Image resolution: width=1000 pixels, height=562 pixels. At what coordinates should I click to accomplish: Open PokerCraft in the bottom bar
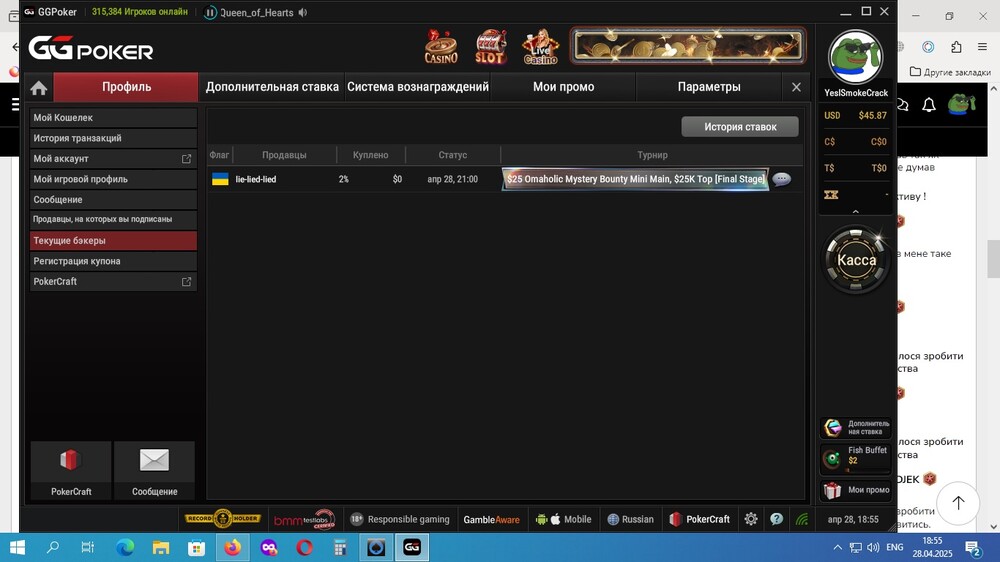coord(699,519)
